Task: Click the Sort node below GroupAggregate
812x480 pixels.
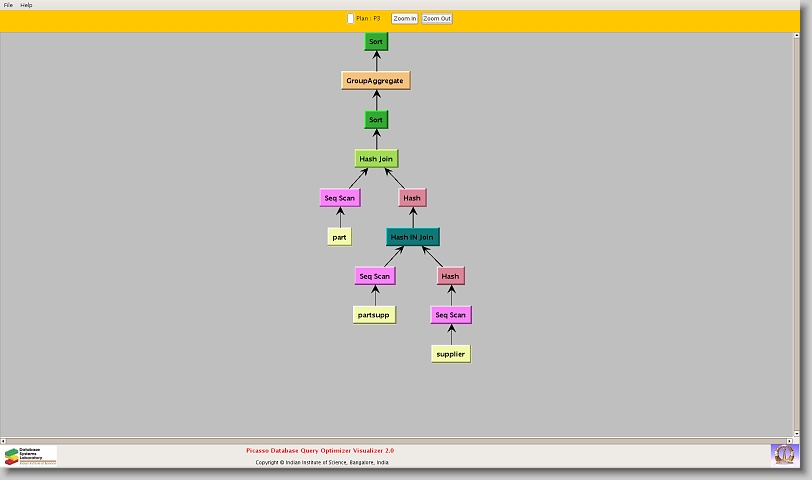Action: (x=376, y=120)
